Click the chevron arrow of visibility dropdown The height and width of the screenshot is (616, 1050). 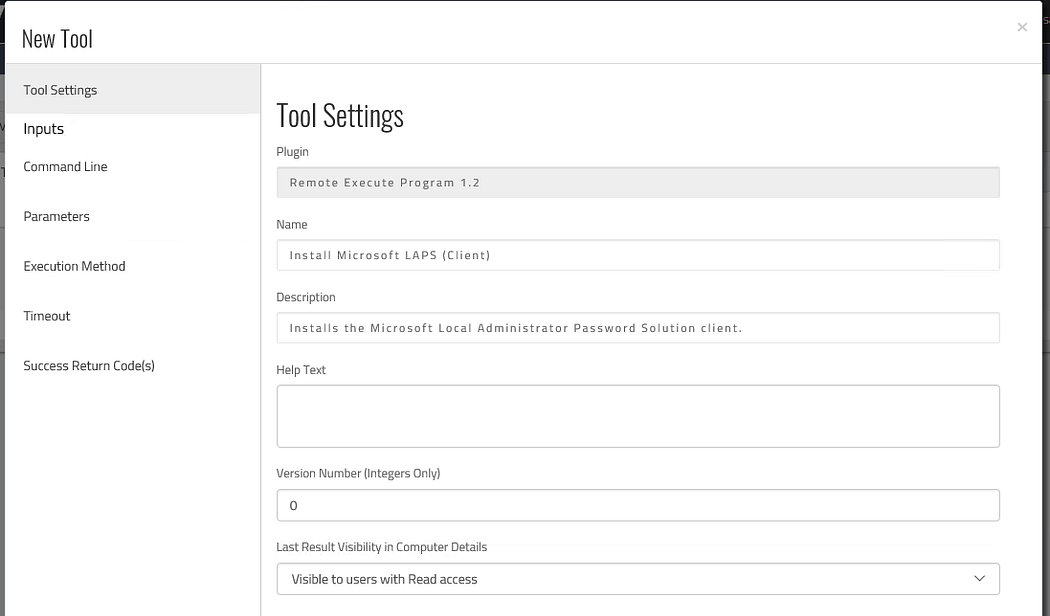click(x=979, y=579)
